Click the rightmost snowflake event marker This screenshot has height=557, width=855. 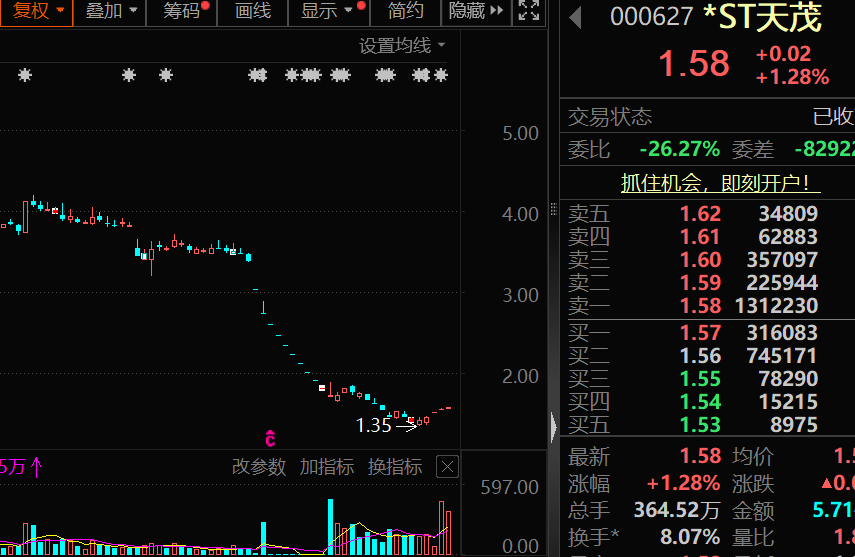pos(441,75)
